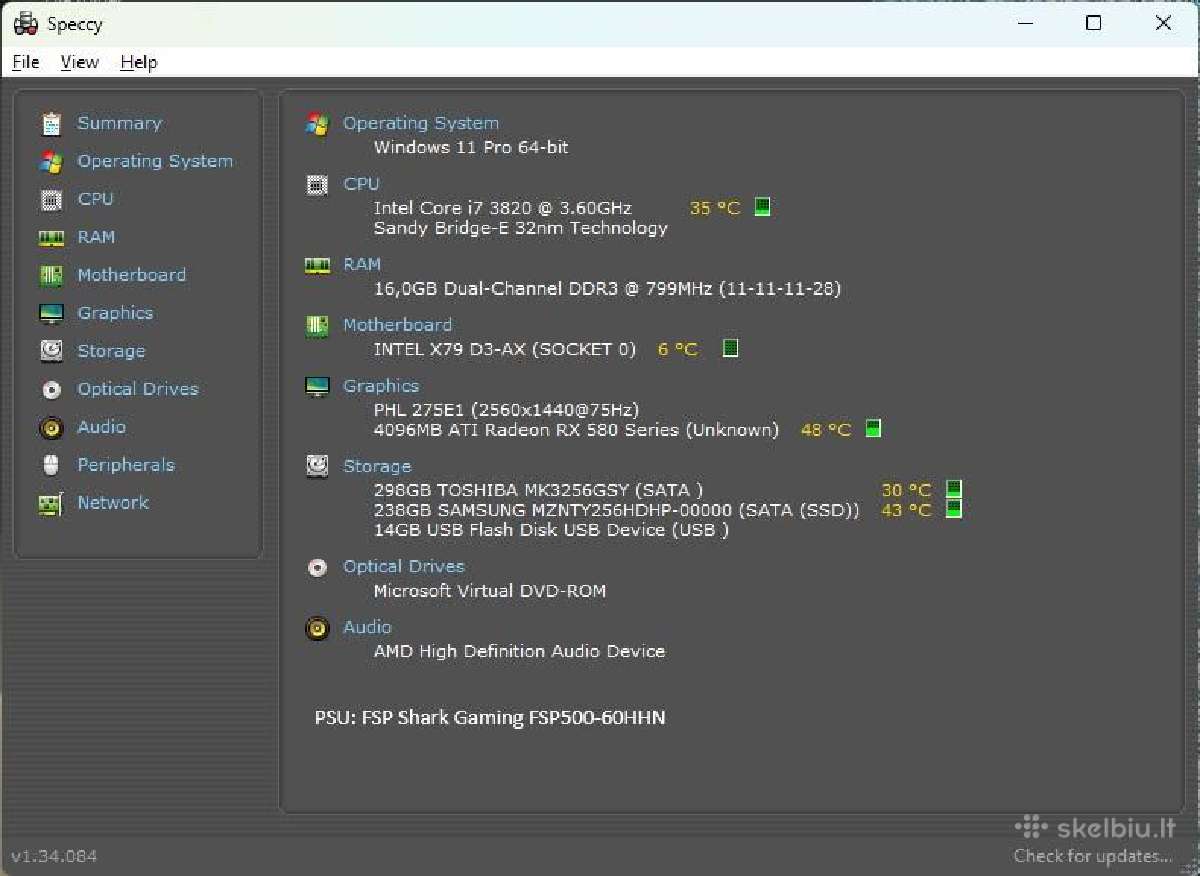Image resolution: width=1200 pixels, height=876 pixels.
Task: Click the Storage hard drive sidebar icon
Action: click(x=51, y=351)
